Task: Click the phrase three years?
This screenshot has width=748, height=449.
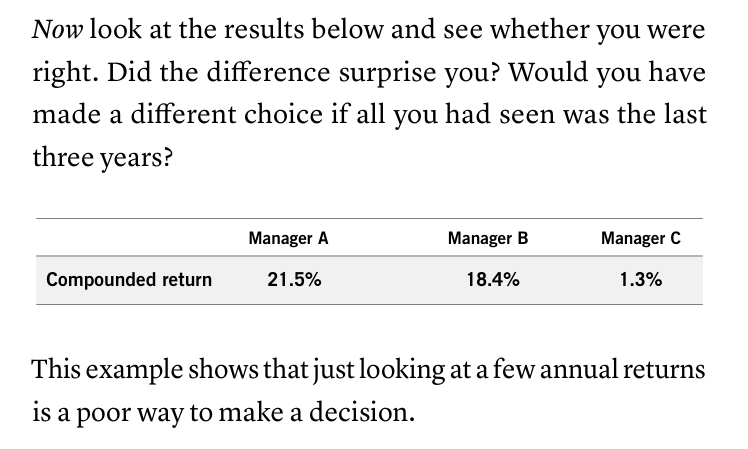Action: [102, 157]
